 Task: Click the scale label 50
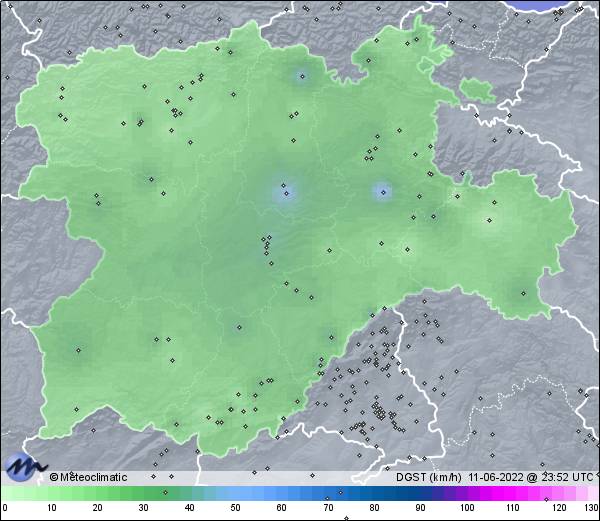click(236, 508)
